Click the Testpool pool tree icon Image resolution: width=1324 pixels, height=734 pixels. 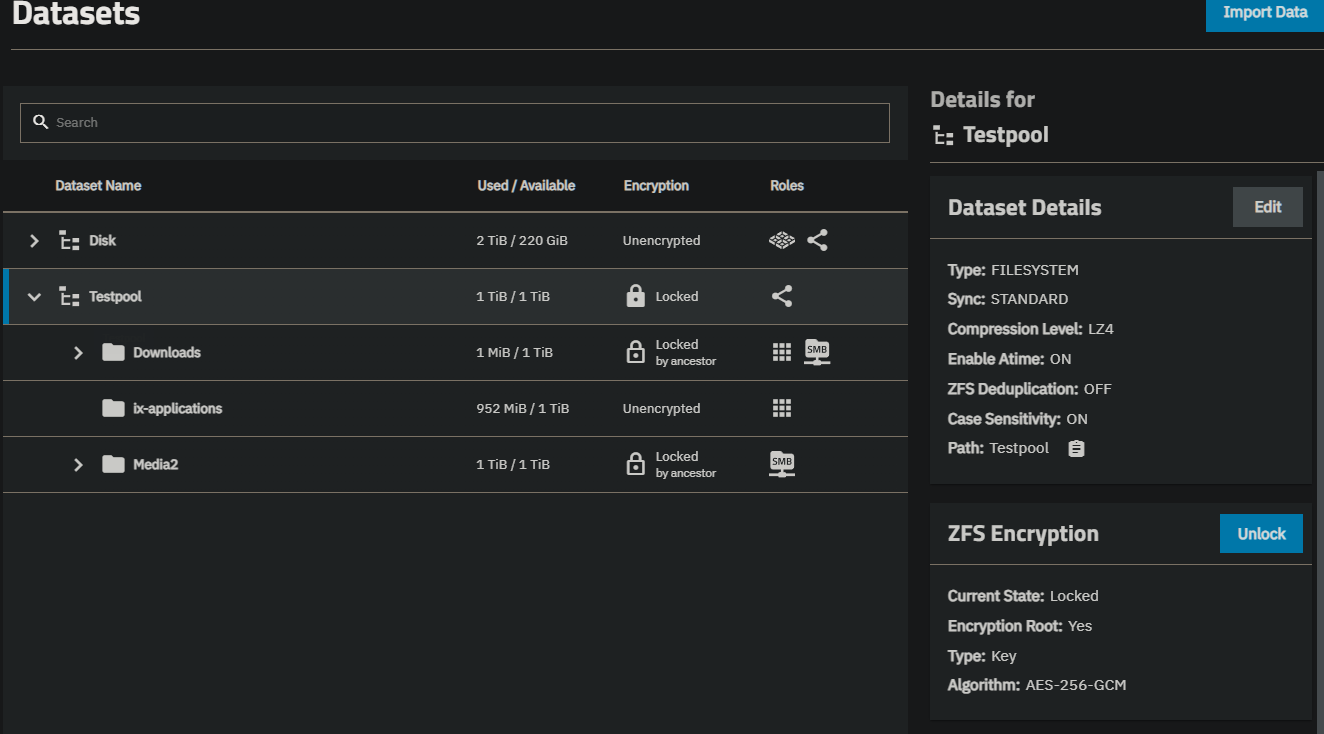click(69, 297)
